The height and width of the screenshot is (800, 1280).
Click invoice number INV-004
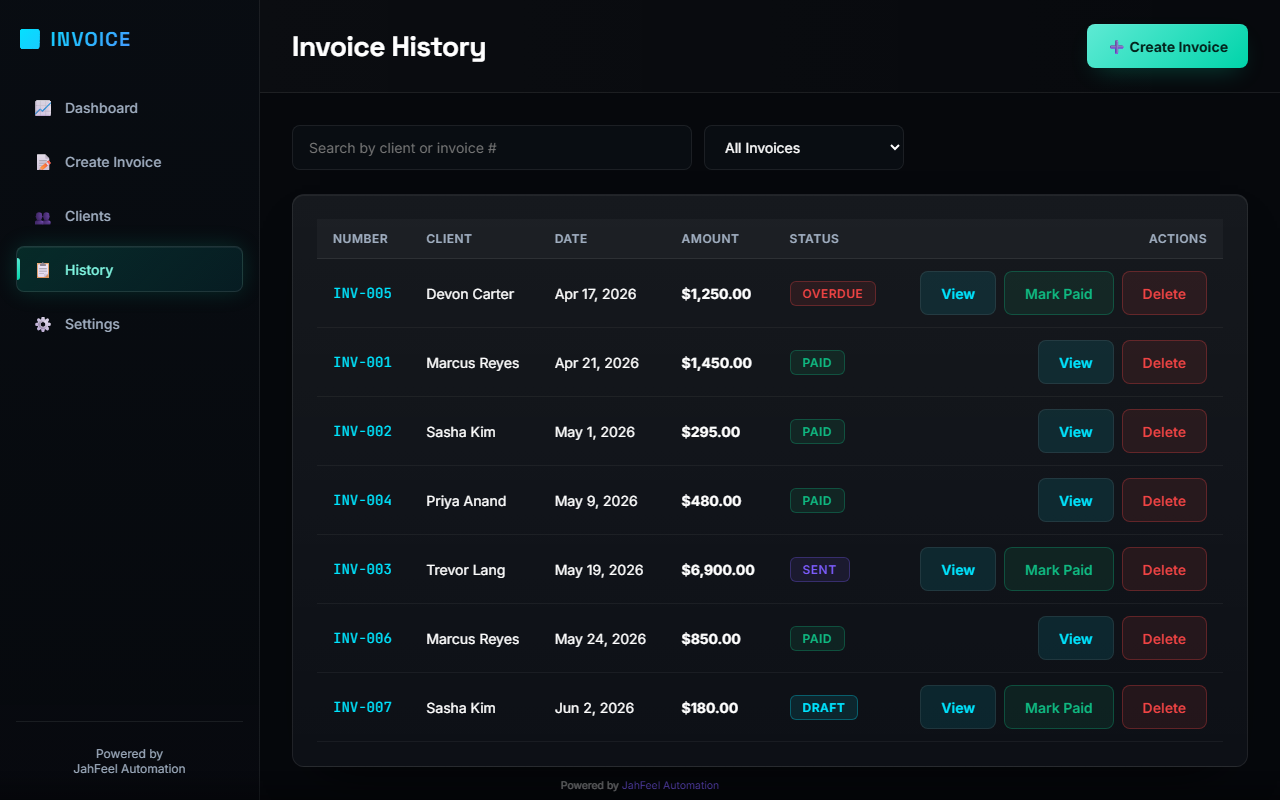coord(362,500)
